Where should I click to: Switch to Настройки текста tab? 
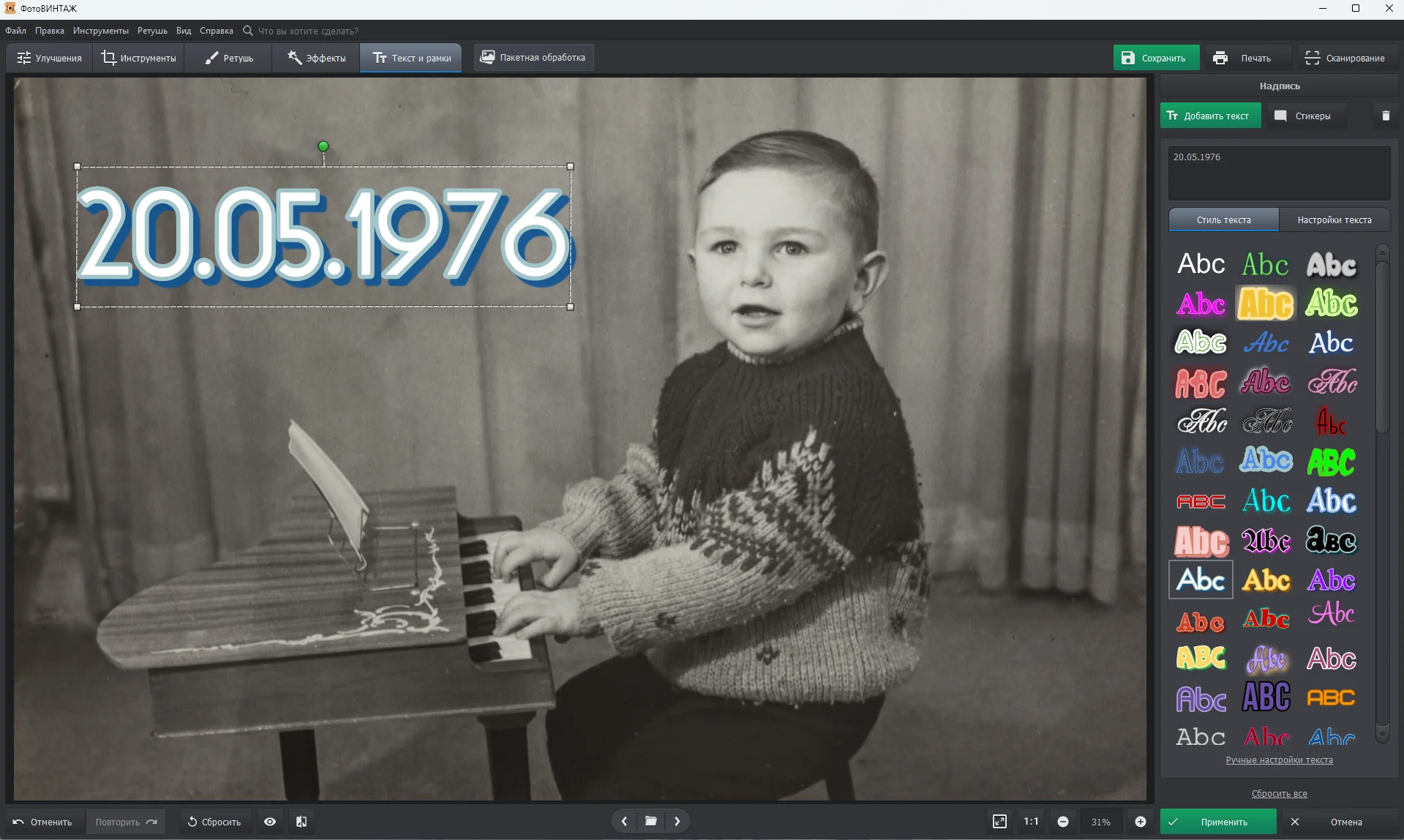(x=1334, y=220)
